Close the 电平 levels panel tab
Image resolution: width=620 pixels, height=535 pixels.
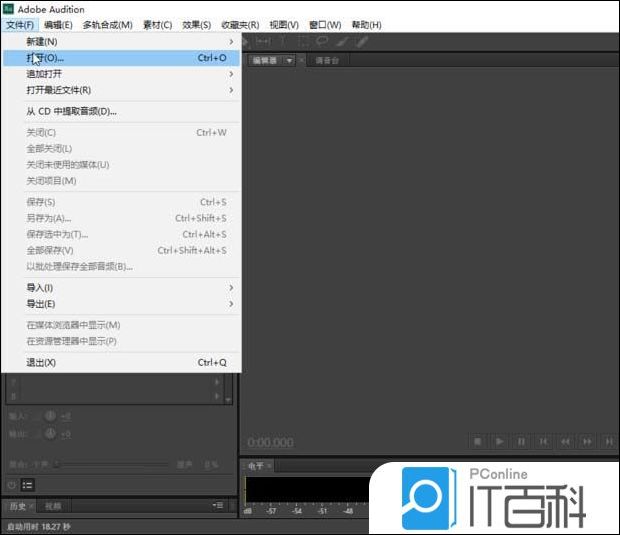pyautogui.click(x=270, y=466)
